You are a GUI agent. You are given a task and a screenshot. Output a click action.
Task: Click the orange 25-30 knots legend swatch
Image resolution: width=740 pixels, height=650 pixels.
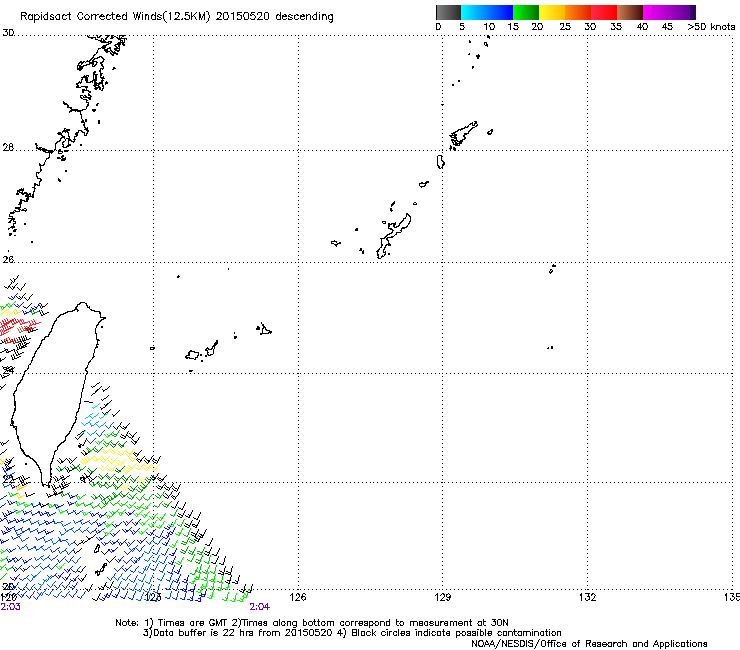pos(578,12)
